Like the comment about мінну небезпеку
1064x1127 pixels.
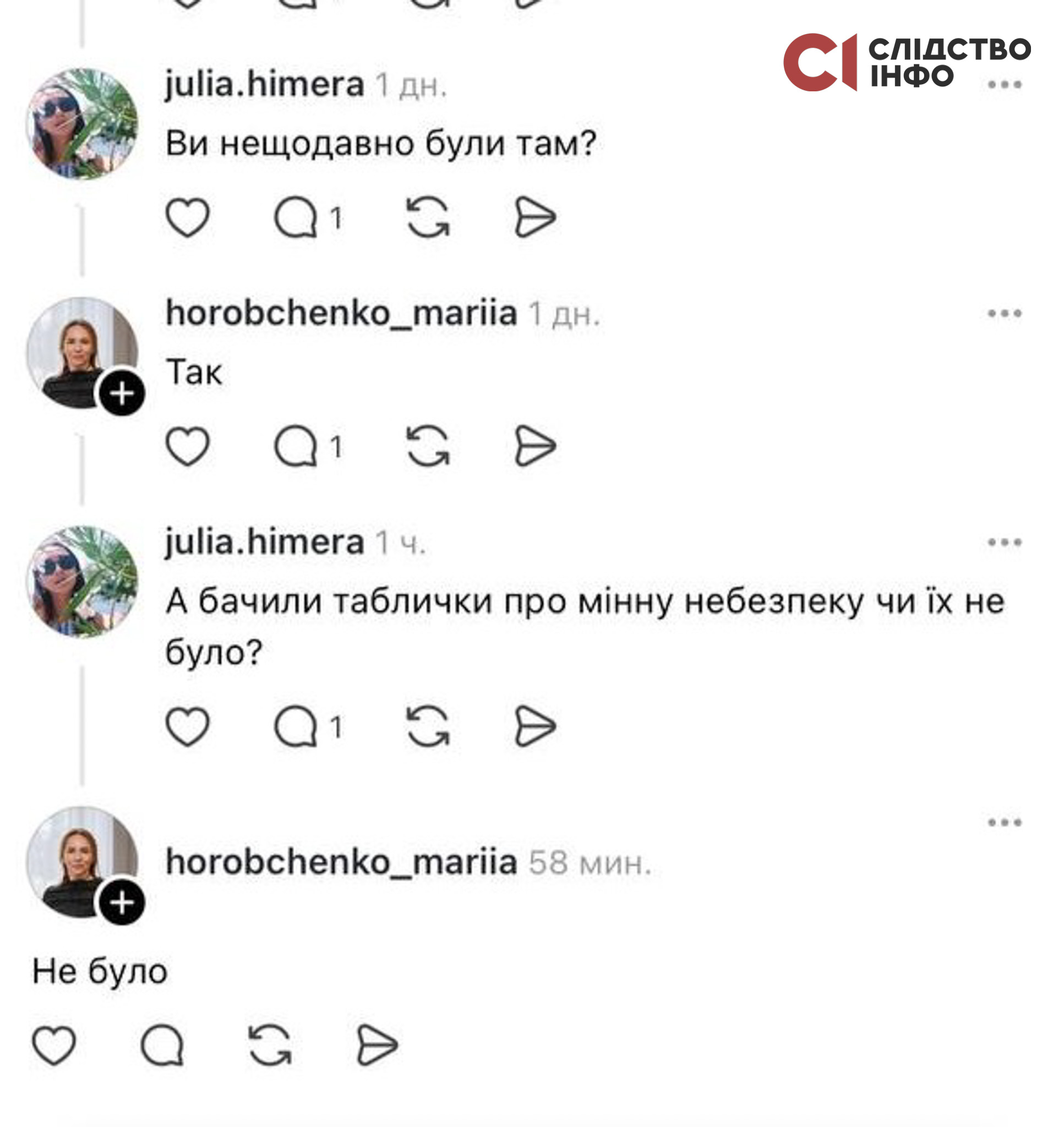tap(188, 727)
